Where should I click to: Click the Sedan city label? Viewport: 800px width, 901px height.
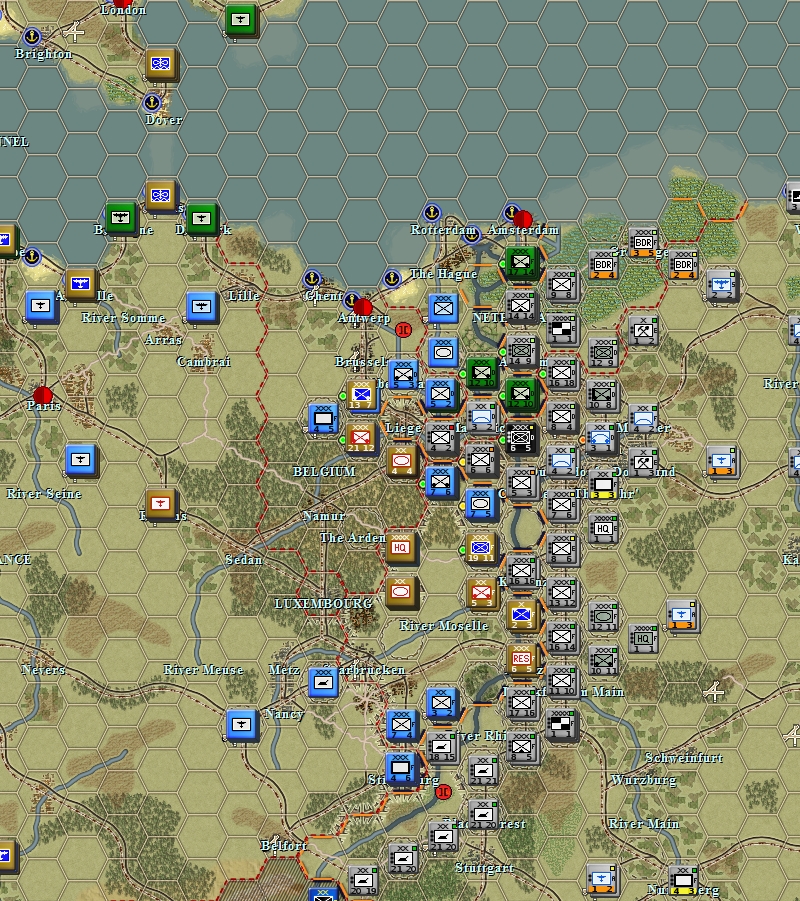point(244,559)
